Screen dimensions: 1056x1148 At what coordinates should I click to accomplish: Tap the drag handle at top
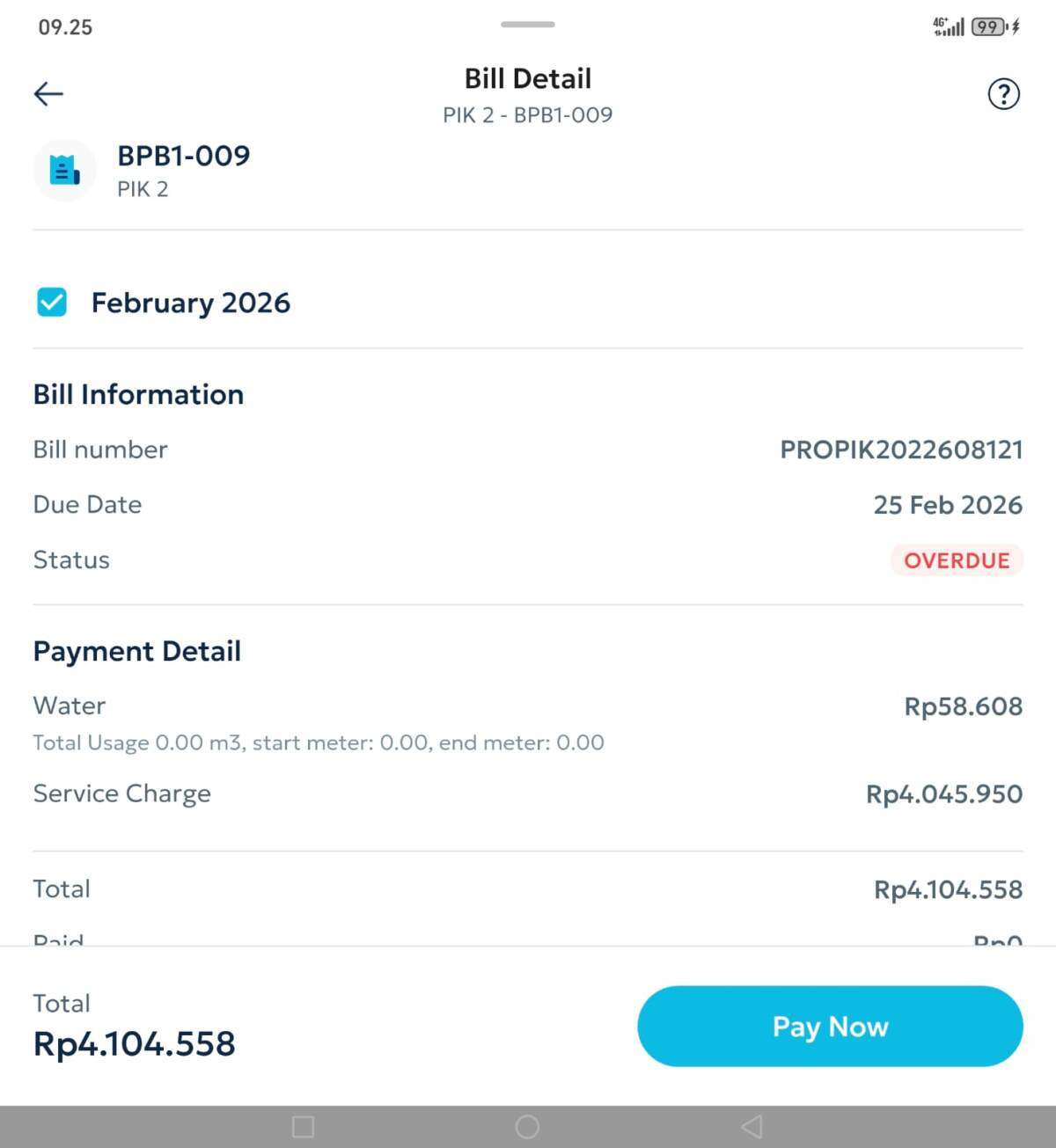pos(527,25)
